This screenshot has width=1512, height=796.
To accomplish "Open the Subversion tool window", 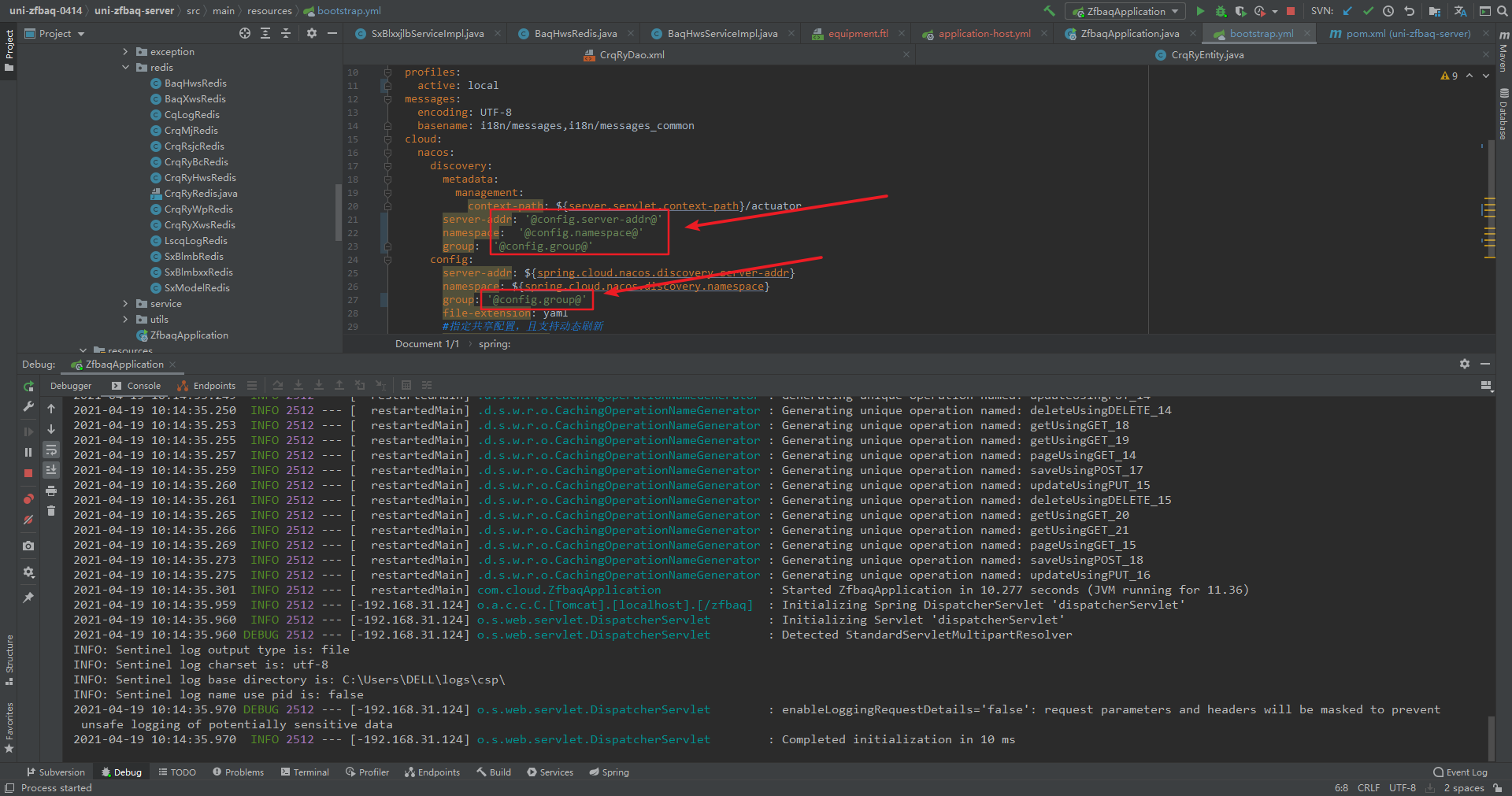I will 55,772.
